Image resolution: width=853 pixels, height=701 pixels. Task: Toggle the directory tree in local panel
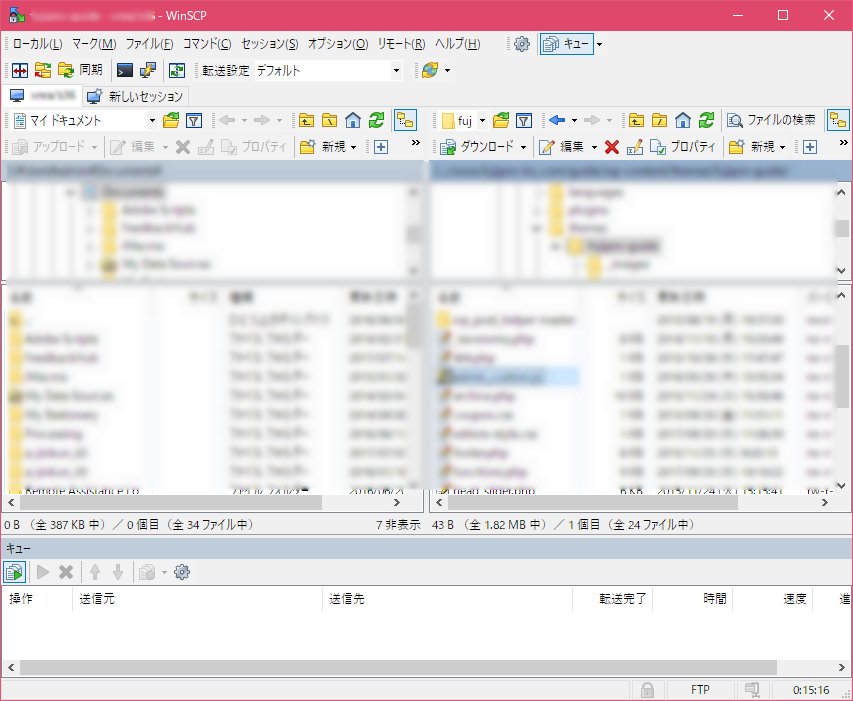coord(405,120)
